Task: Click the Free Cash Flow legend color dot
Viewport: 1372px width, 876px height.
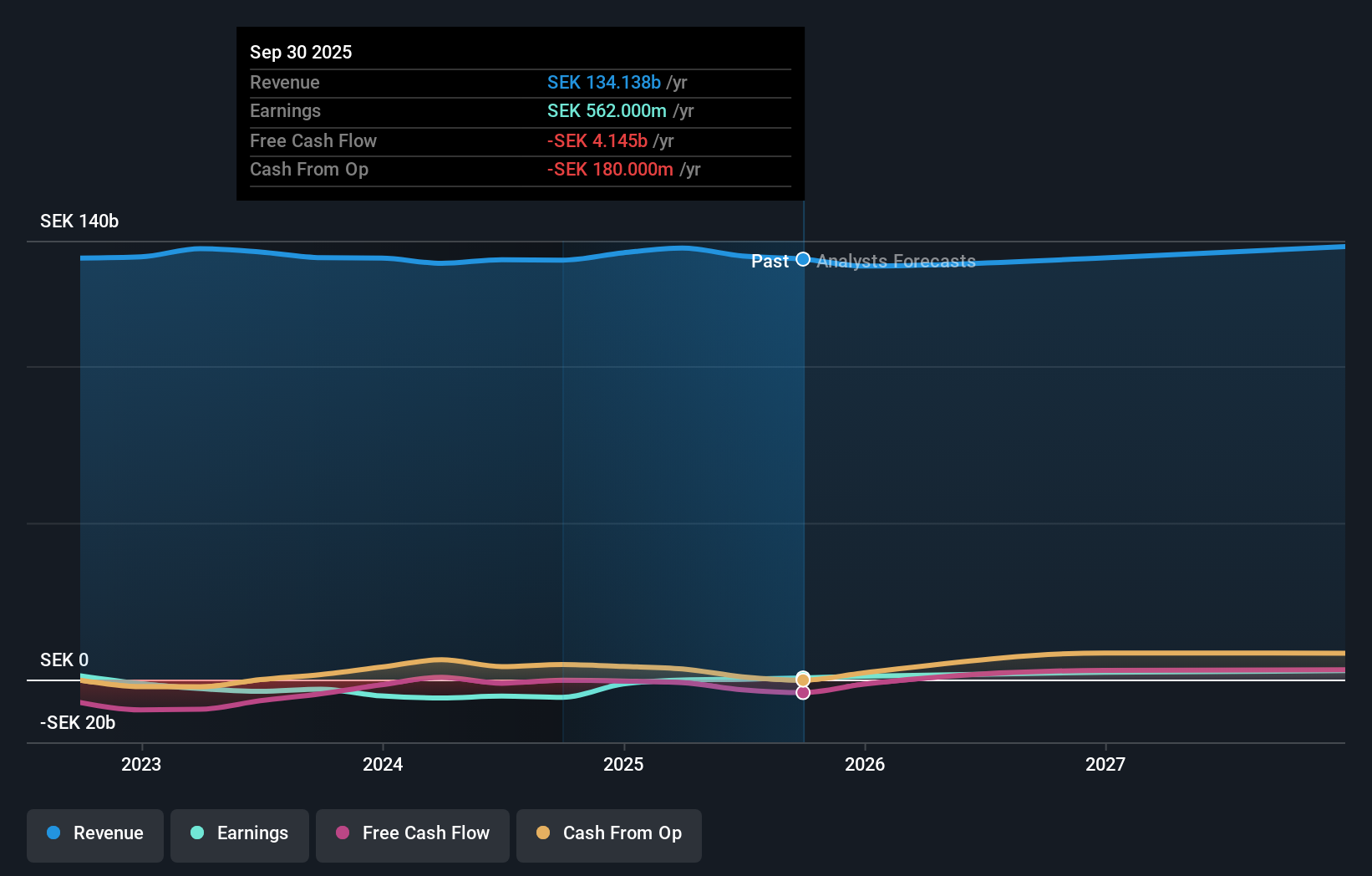Action: coord(342,833)
